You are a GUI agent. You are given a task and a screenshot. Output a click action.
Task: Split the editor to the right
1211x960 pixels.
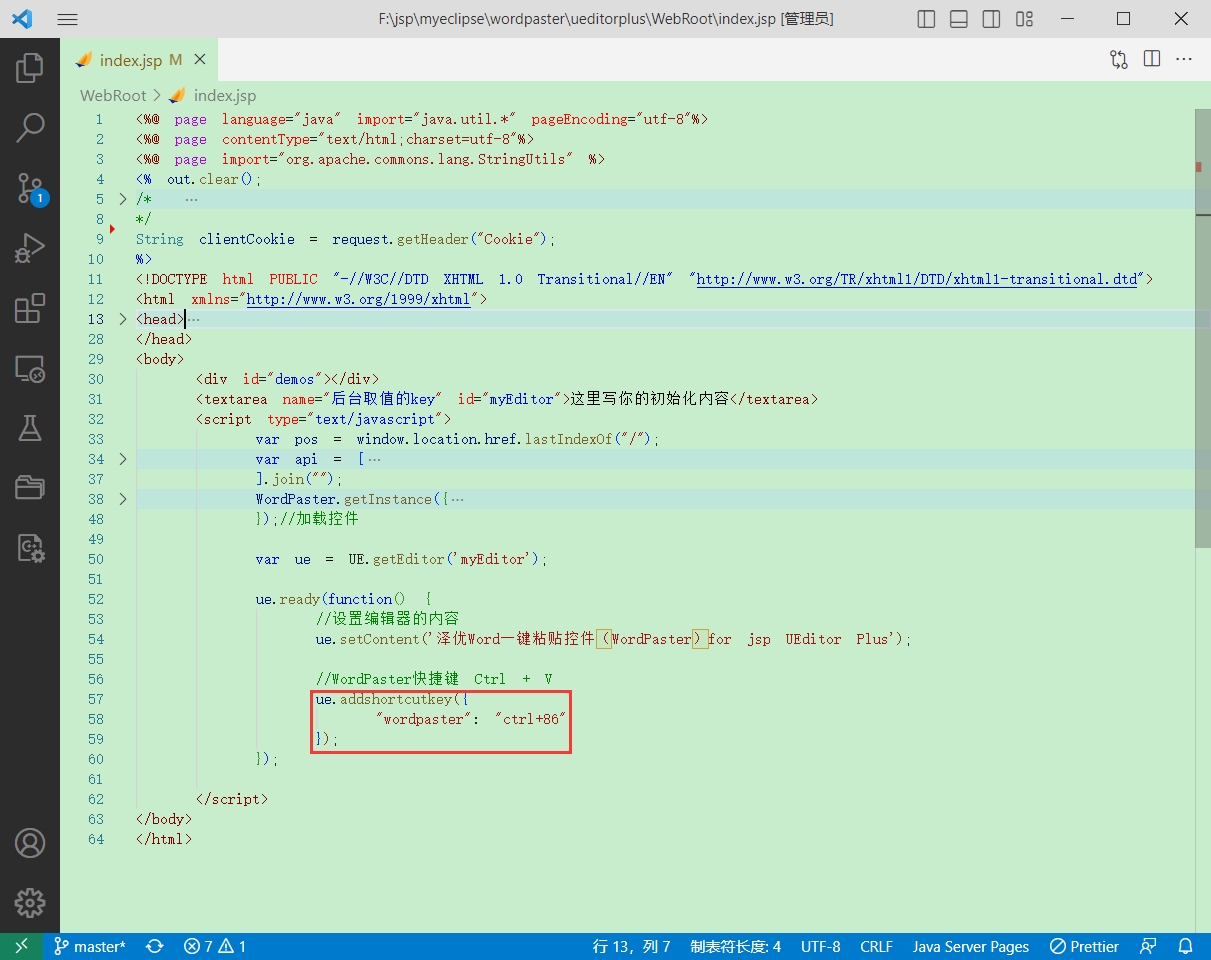coord(1152,60)
